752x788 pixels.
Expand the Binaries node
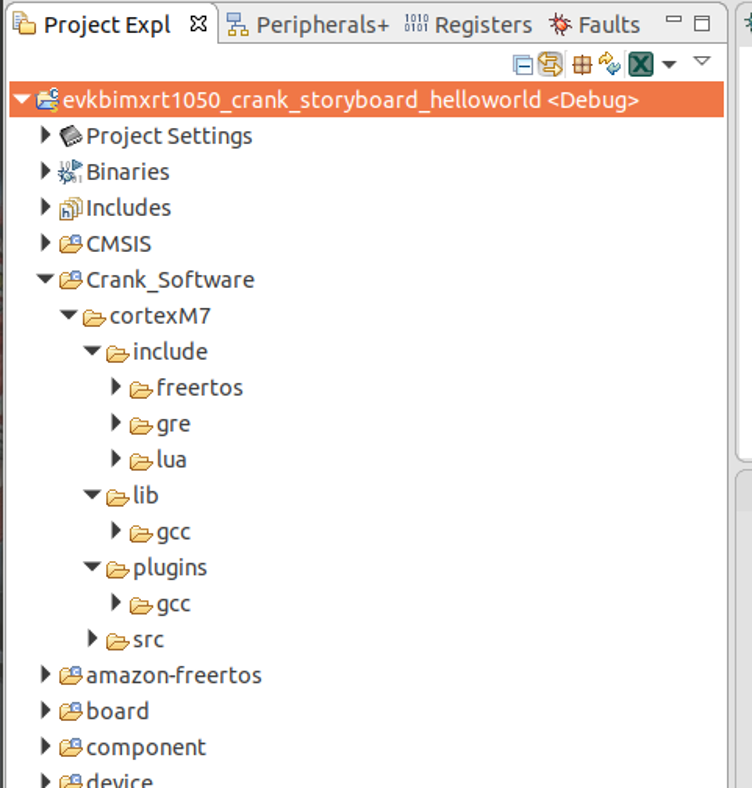tap(46, 171)
